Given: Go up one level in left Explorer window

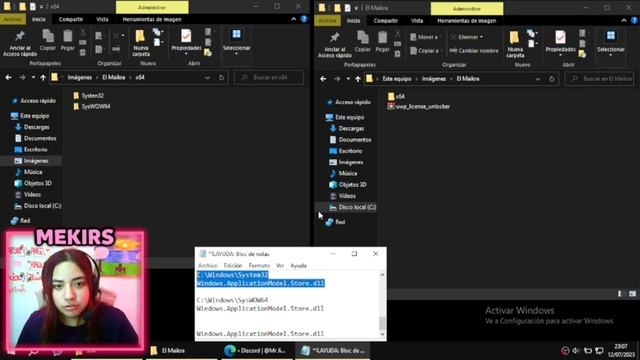Looking at the screenshot, I should (43, 77).
